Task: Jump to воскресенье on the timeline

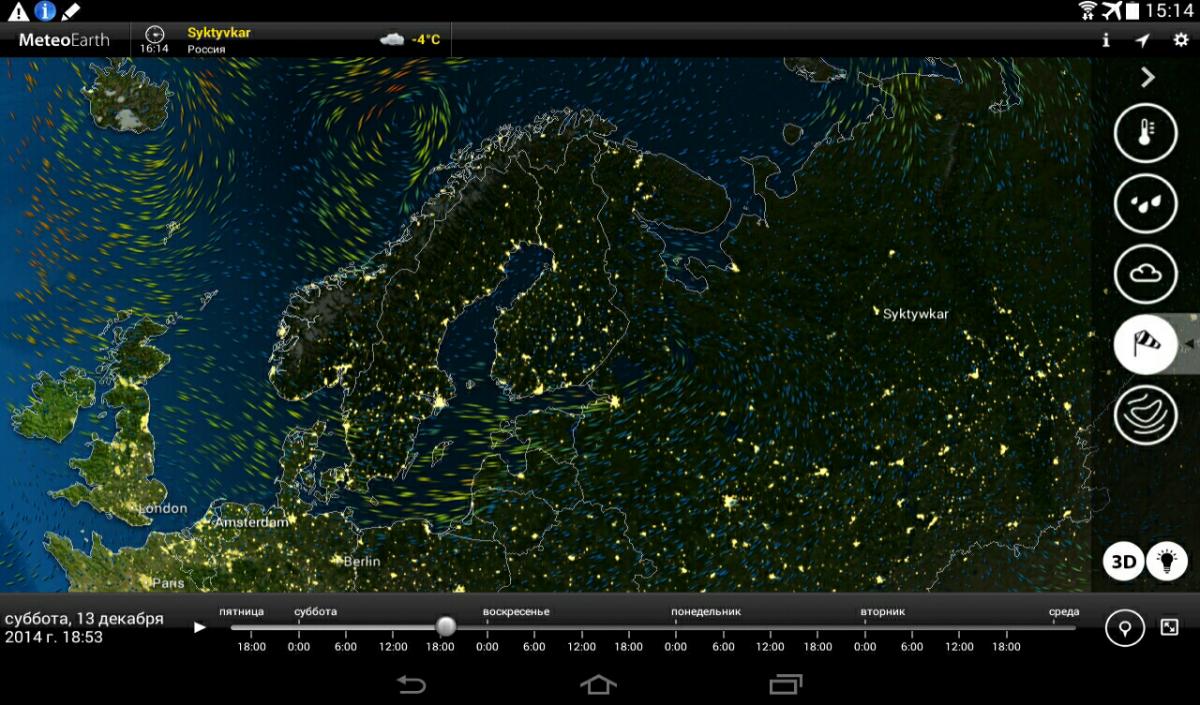Action: click(516, 612)
